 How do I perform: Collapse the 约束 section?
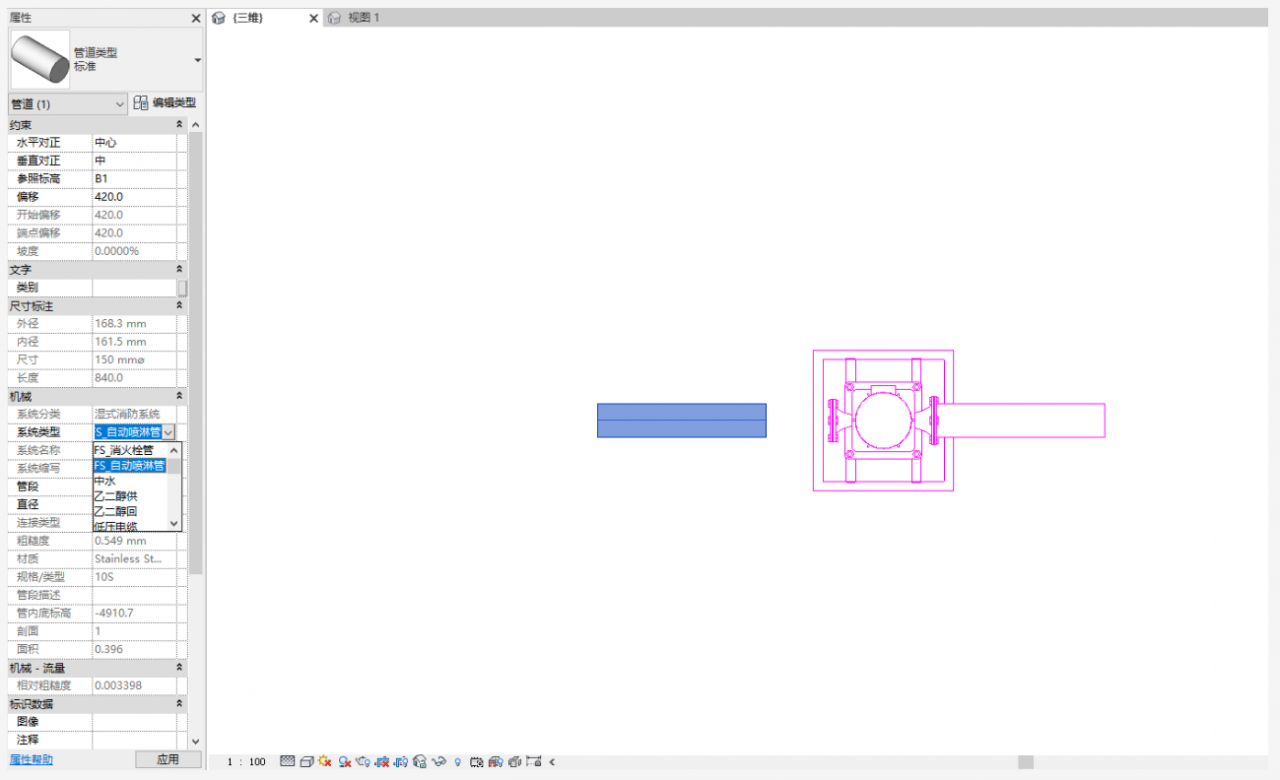coord(180,125)
